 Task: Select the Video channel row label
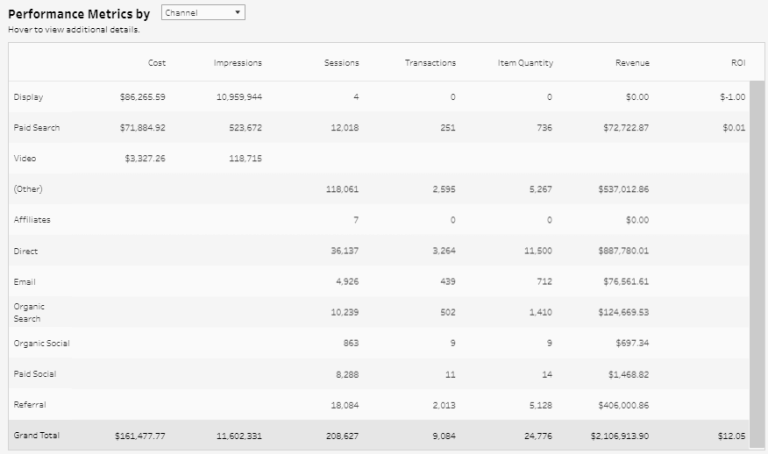coord(25,158)
